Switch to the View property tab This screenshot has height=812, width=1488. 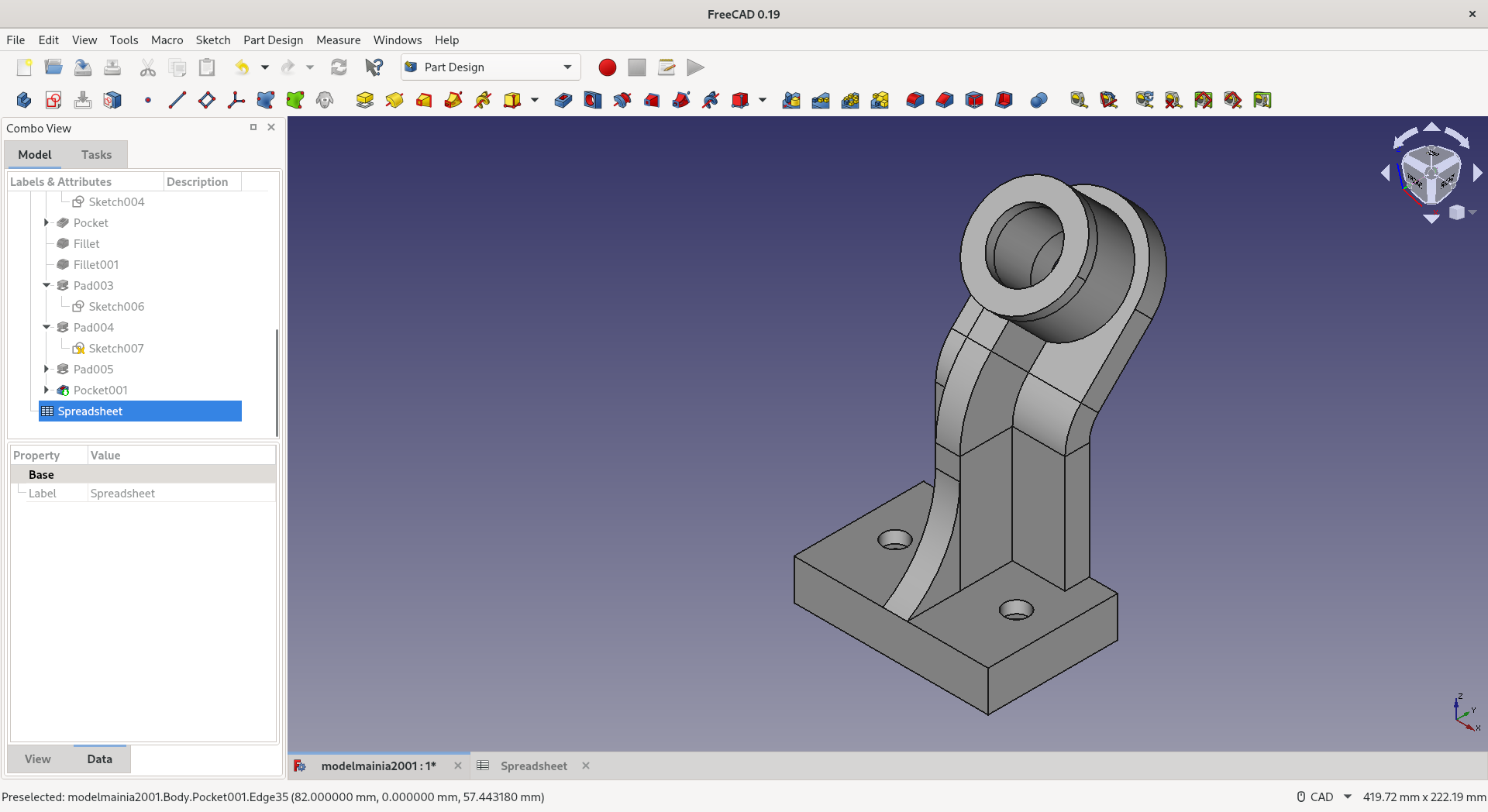(x=38, y=759)
